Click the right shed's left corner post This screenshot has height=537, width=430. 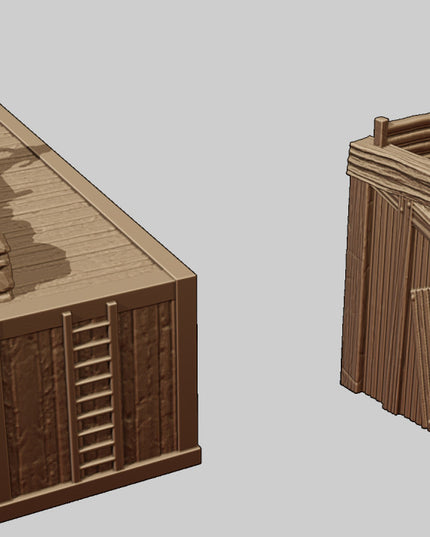click(356, 281)
